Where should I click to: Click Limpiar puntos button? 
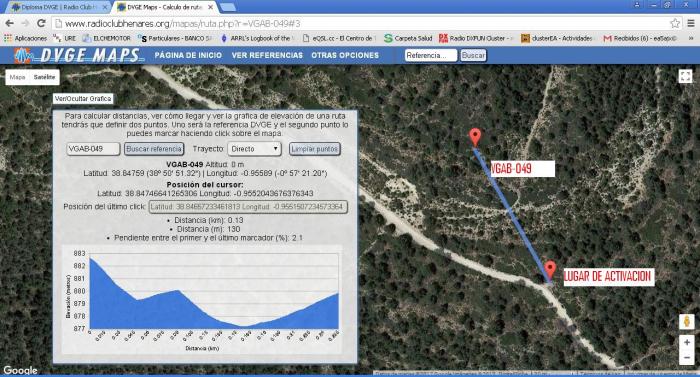[x=315, y=149]
